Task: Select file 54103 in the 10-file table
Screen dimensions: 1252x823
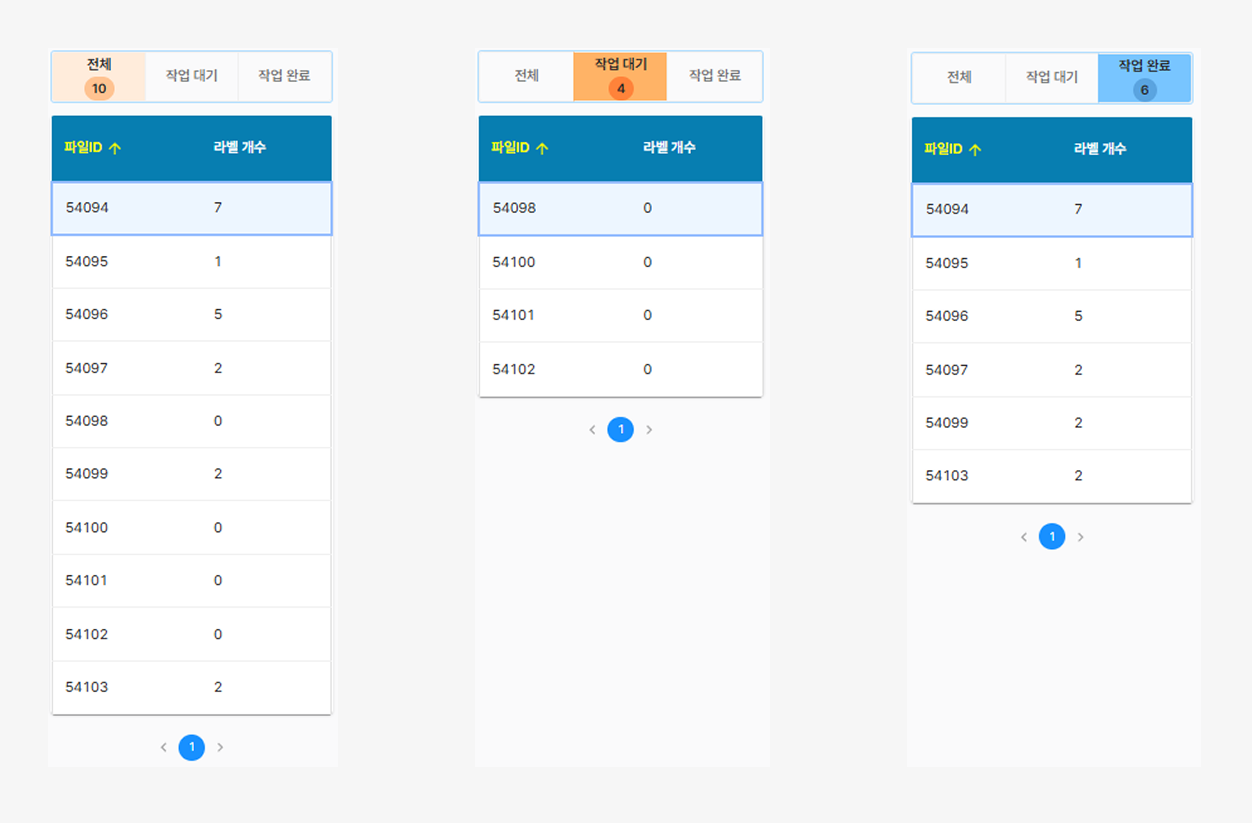Action: click(192, 687)
